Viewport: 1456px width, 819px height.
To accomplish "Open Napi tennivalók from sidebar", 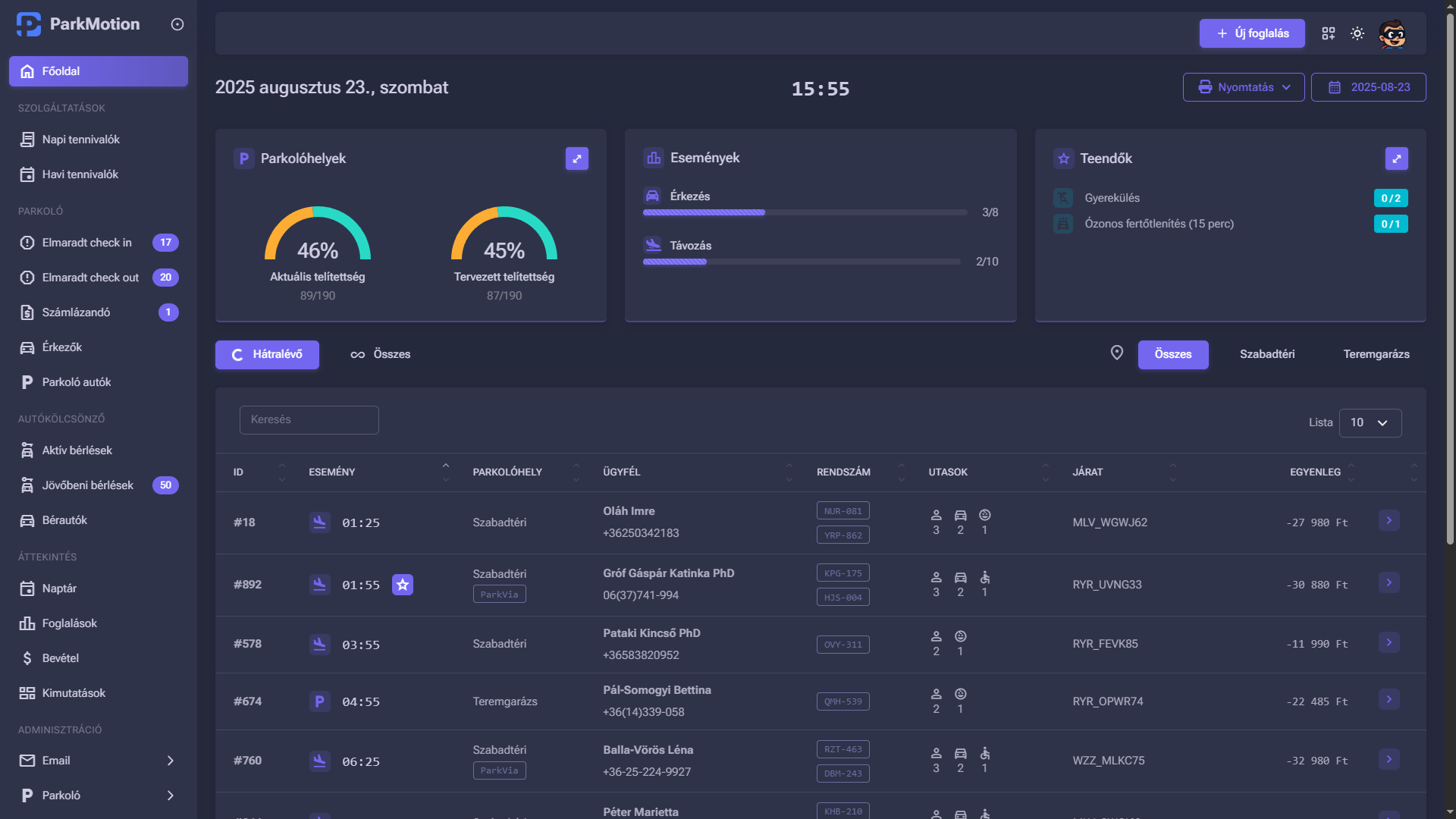I will click(81, 140).
